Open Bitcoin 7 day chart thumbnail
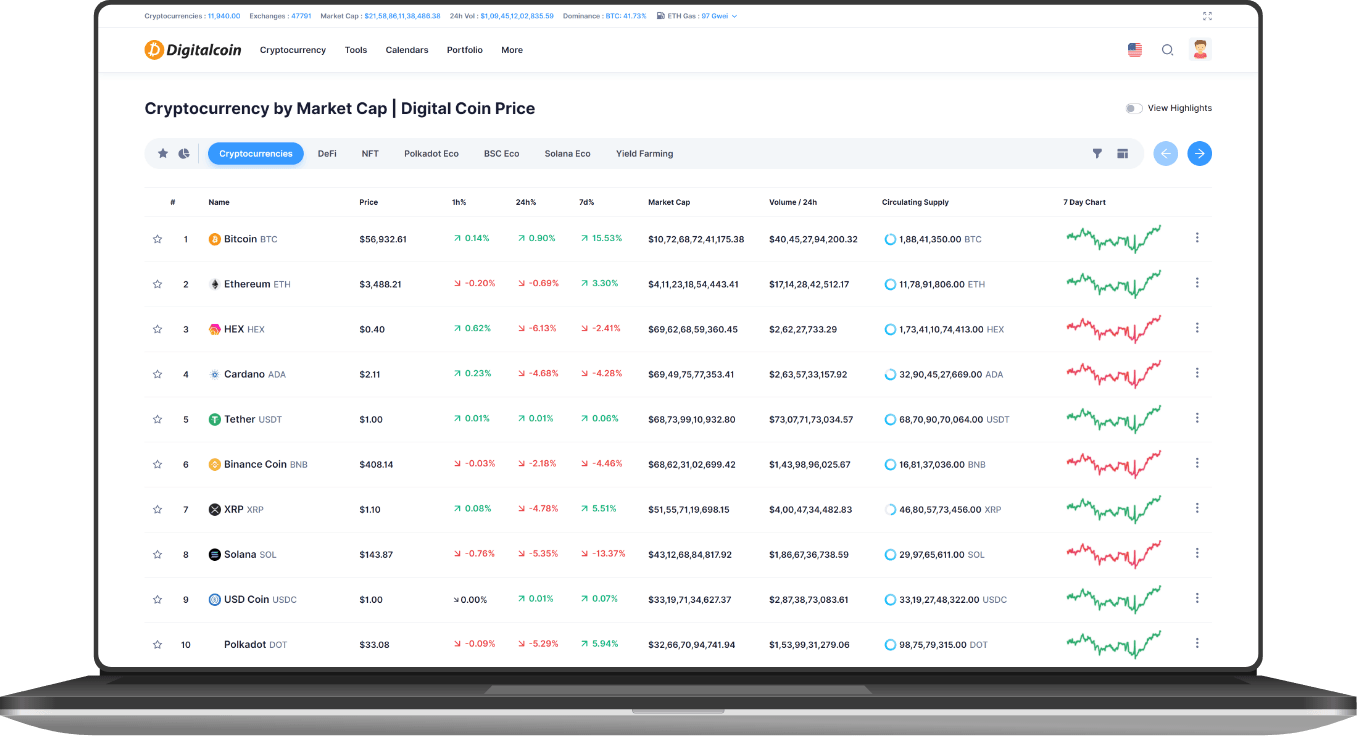The height and width of the screenshot is (736, 1357). point(1114,239)
